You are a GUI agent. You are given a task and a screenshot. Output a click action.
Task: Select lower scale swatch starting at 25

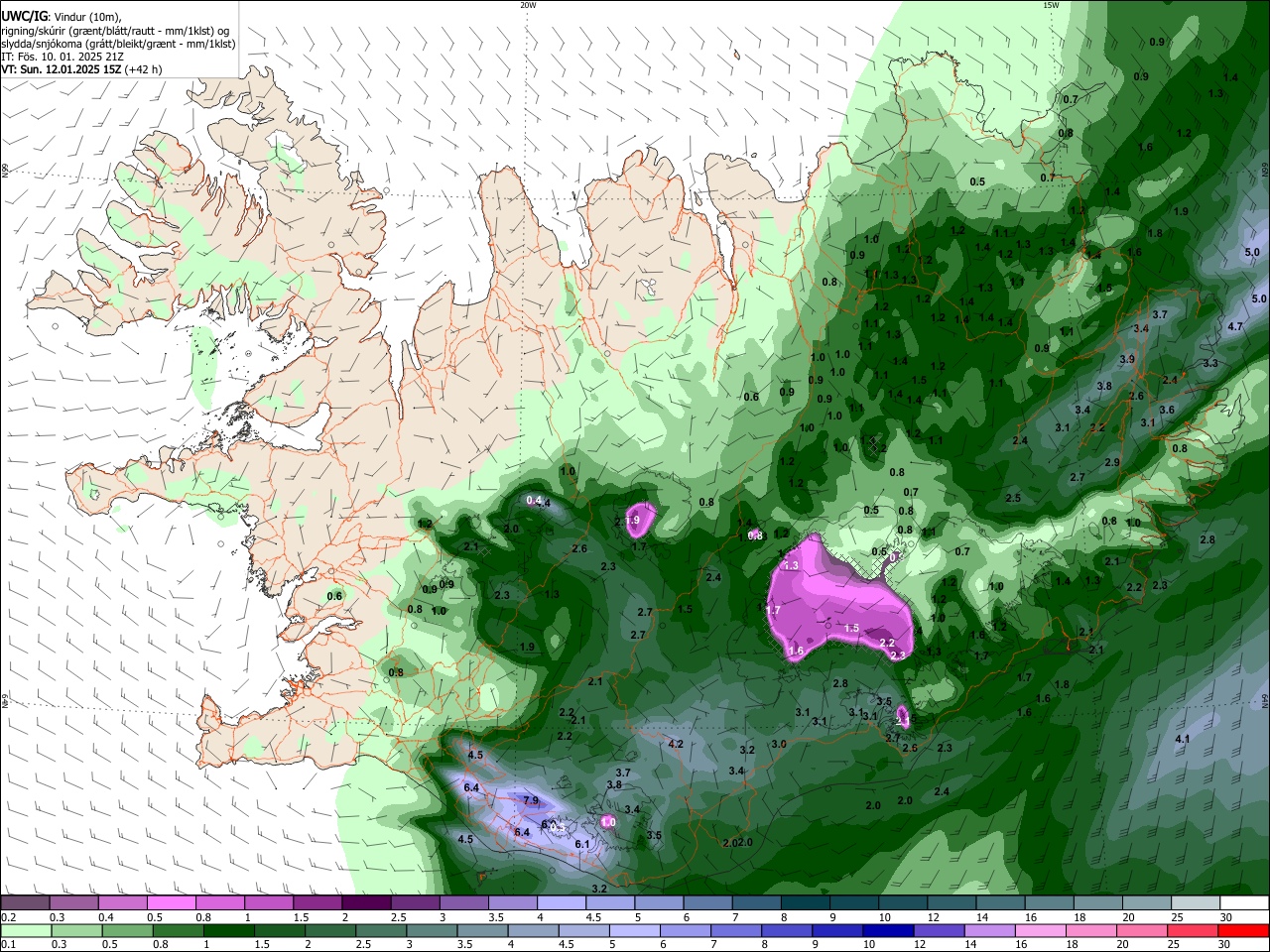click(1192, 931)
